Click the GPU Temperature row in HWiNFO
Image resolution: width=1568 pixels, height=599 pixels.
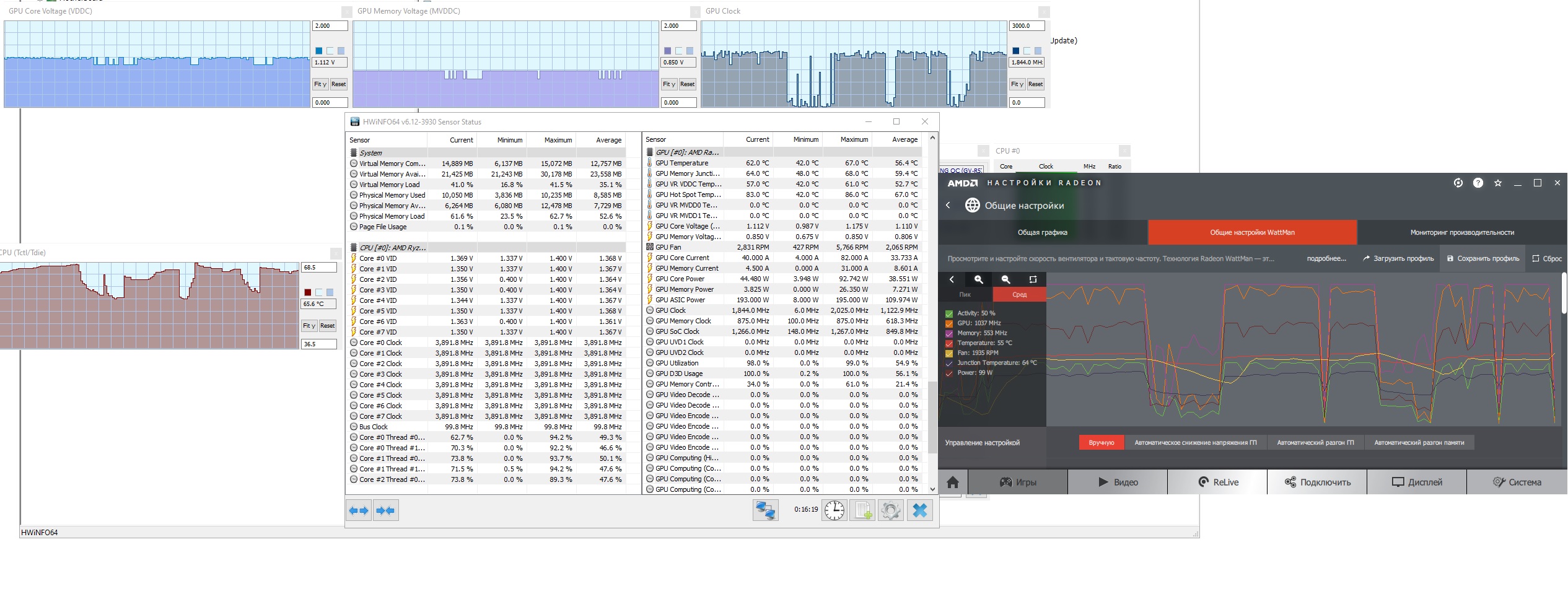pyautogui.click(x=782, y=163)
